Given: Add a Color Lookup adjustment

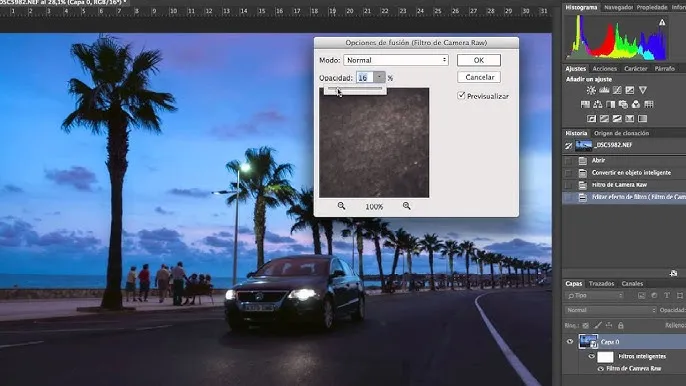Looking at the screenshot, I should pyautogui.click(x=649, y=104).
